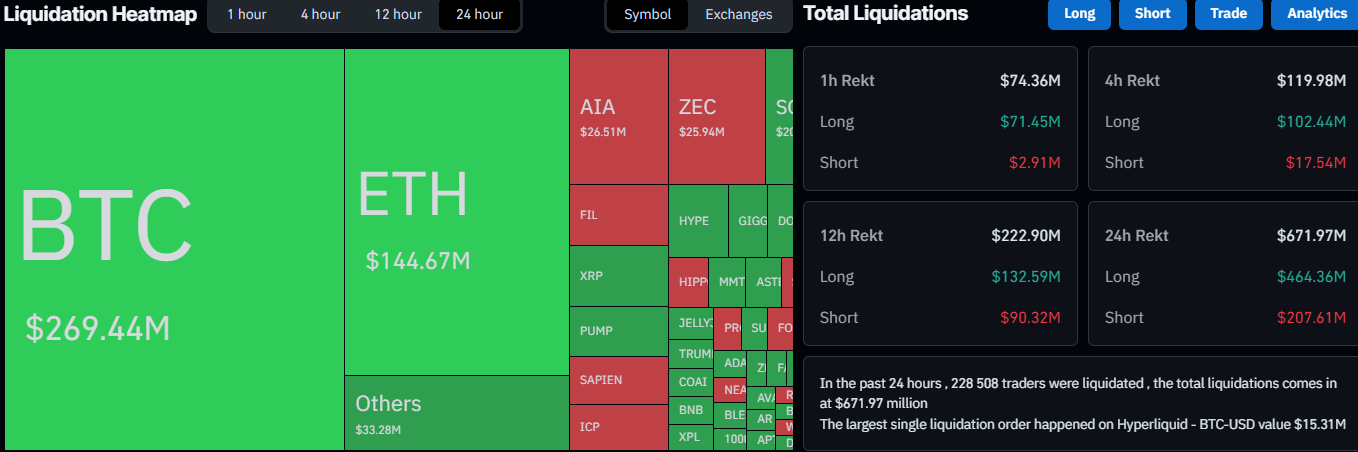Switch heatmap to 4 hour timeframe
Screen dimensions: 1358x452
pos(320,14)
